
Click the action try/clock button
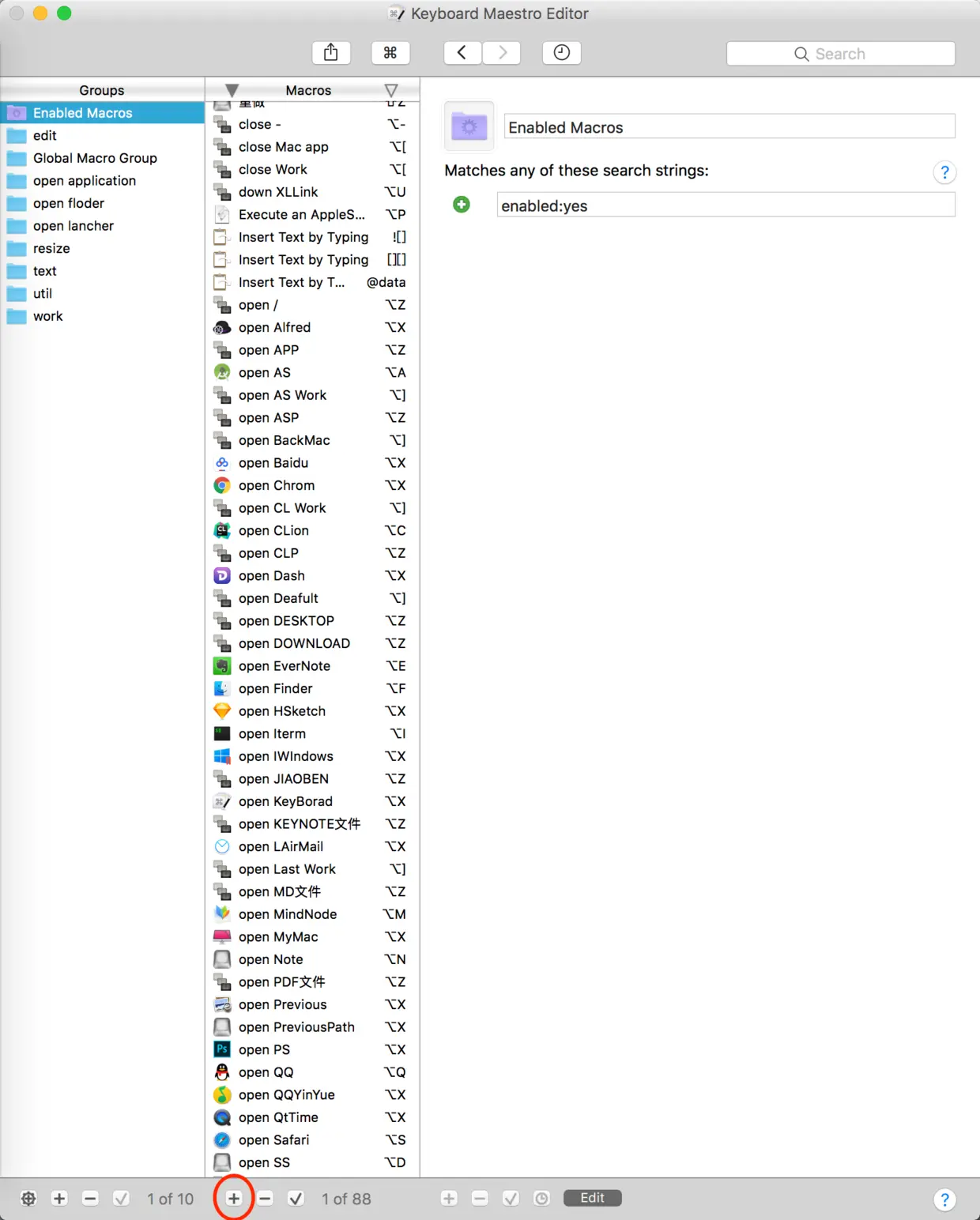[x=541, y=1199]
